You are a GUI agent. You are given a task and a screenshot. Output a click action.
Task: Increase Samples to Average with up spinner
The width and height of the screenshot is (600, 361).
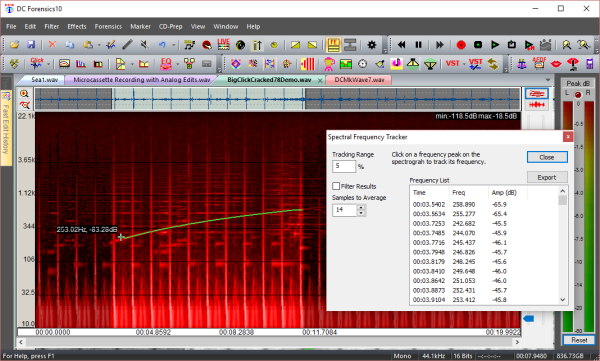361,207
